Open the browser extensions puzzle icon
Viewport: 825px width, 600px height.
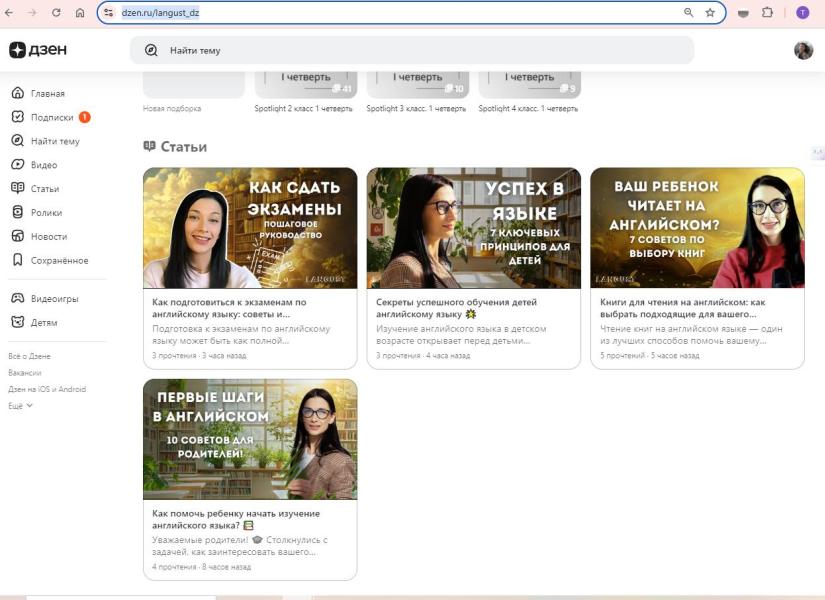pos(767,13)
